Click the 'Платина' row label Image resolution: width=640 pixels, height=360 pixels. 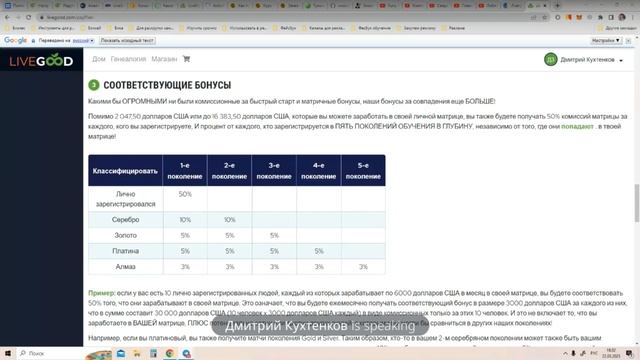tap(125, 251)
